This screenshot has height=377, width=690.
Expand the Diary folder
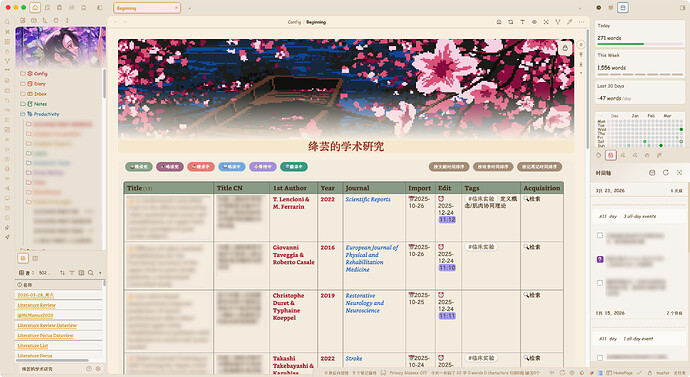(x=33, y=84)
